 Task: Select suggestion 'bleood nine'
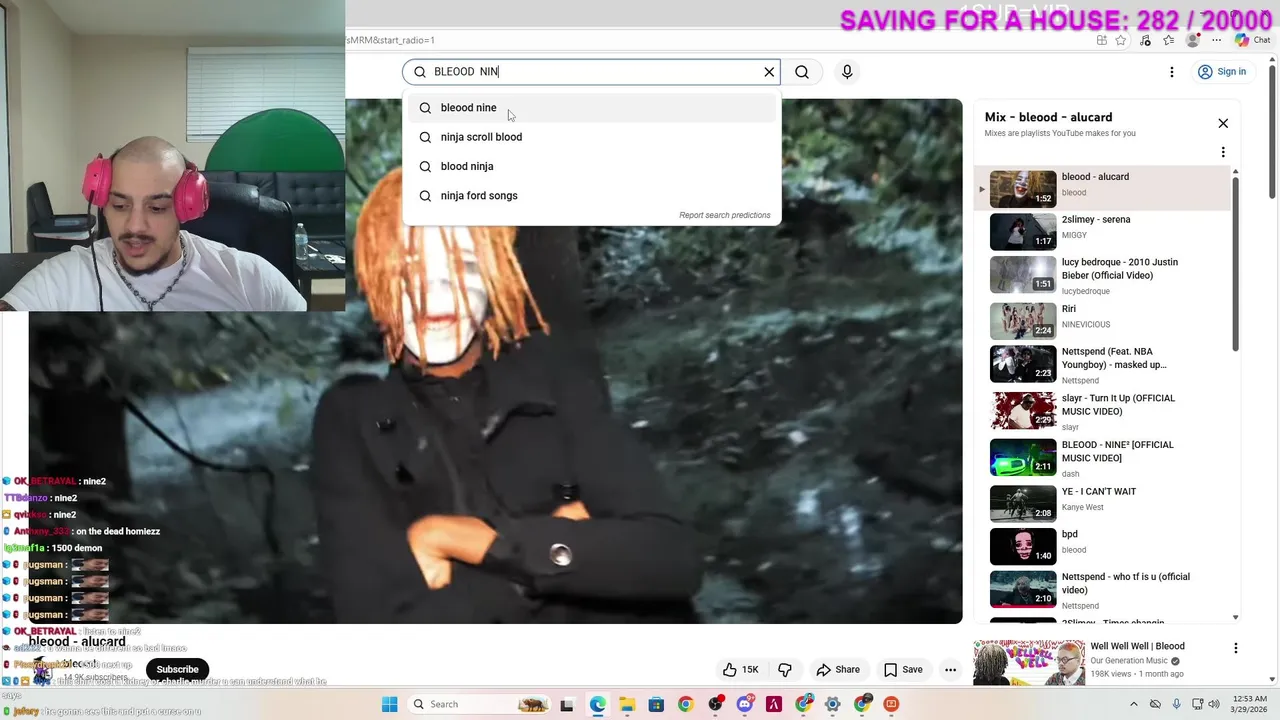tap(592, 108)
